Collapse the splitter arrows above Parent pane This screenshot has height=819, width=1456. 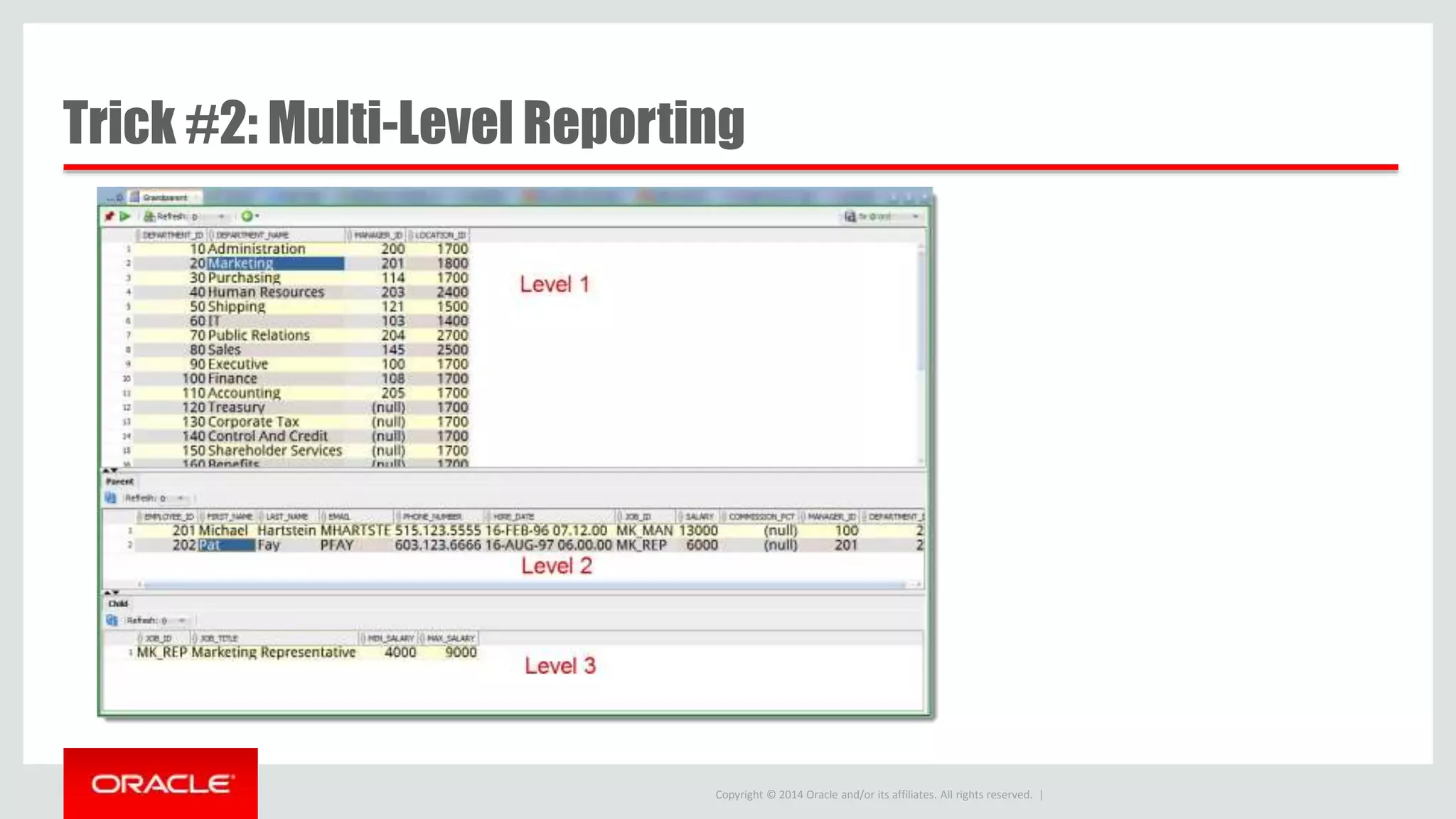pos(110,470)
